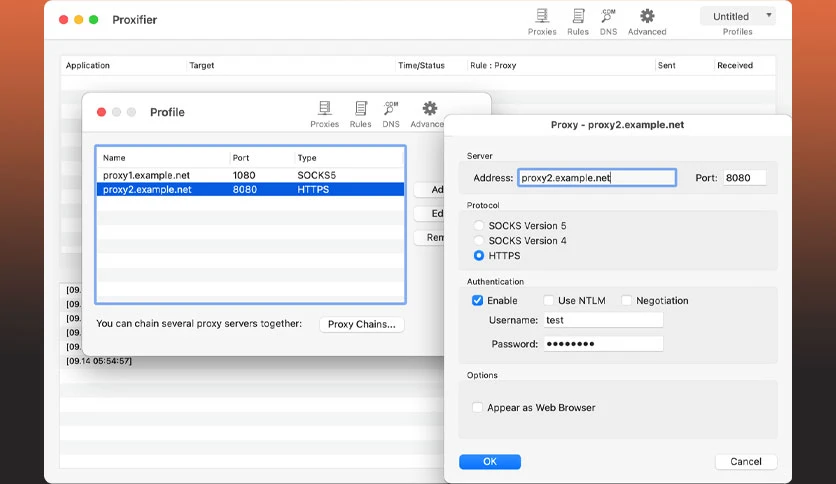The width and height of the screenshot is (836, 484).
Task: Enable the Negotiation checkbox
Action: 626,300
